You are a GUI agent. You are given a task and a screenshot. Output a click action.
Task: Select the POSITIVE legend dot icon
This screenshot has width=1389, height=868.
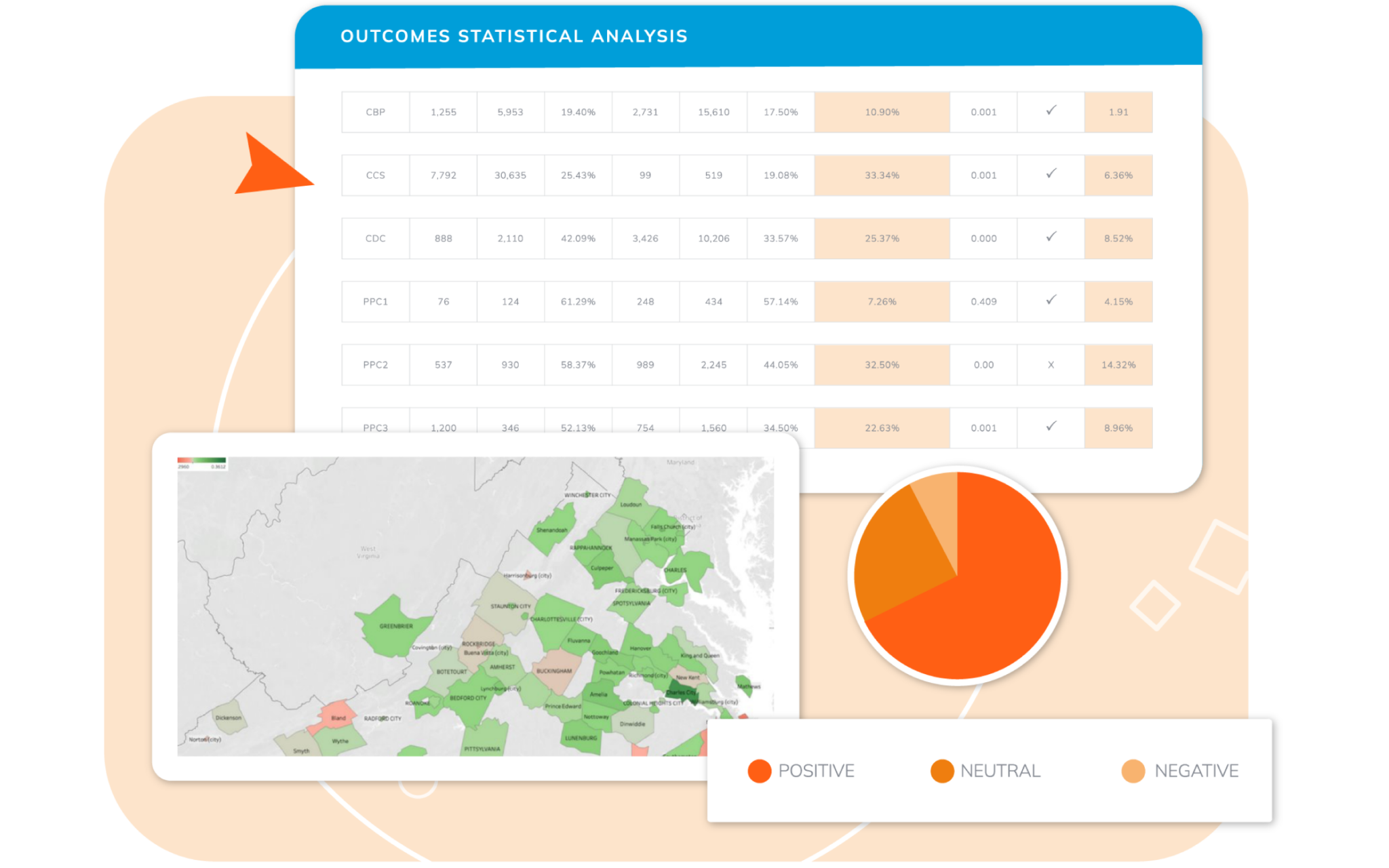pos(759,771)
